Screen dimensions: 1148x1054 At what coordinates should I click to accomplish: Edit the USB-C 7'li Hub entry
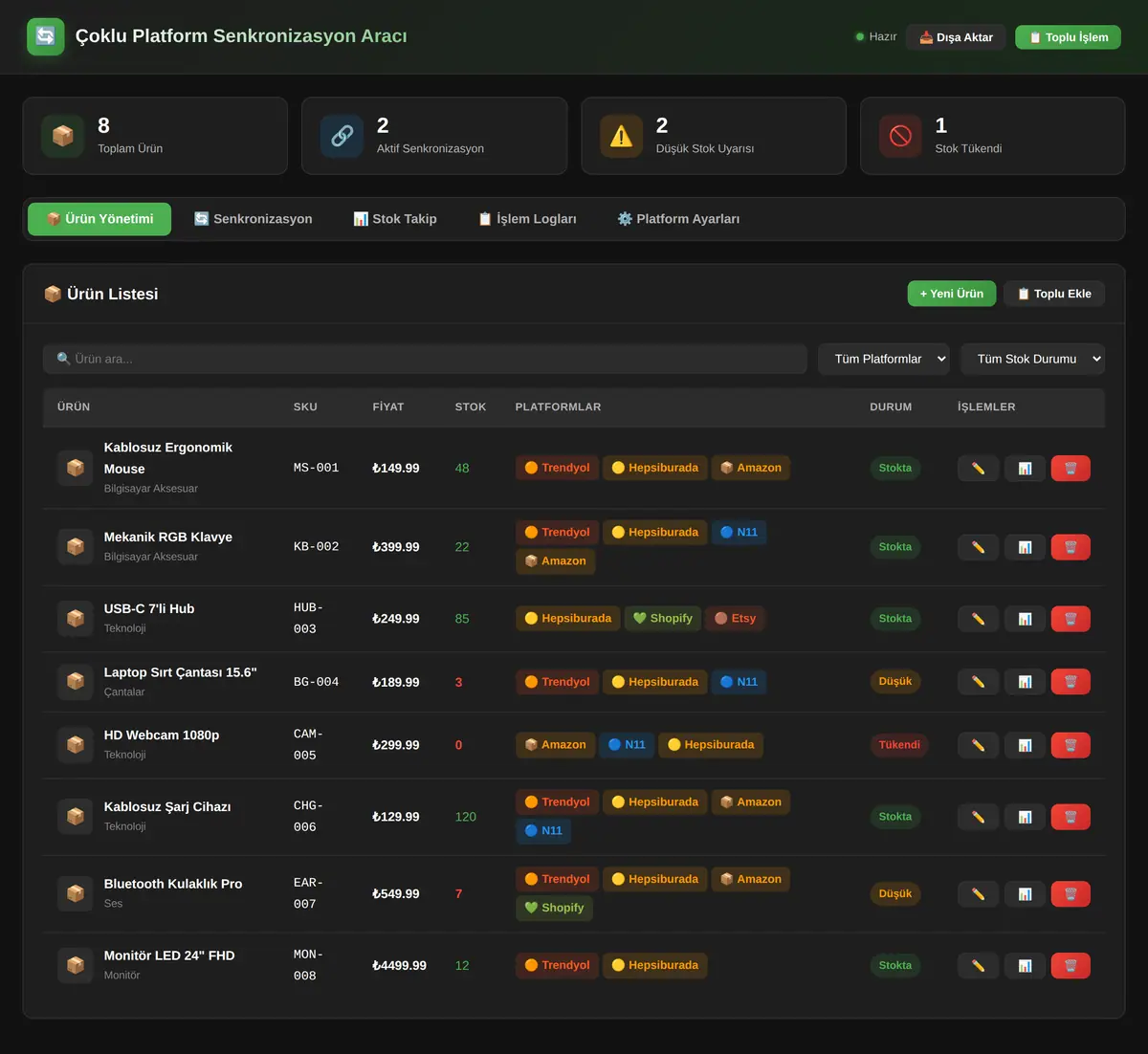(x=978, y=619)
